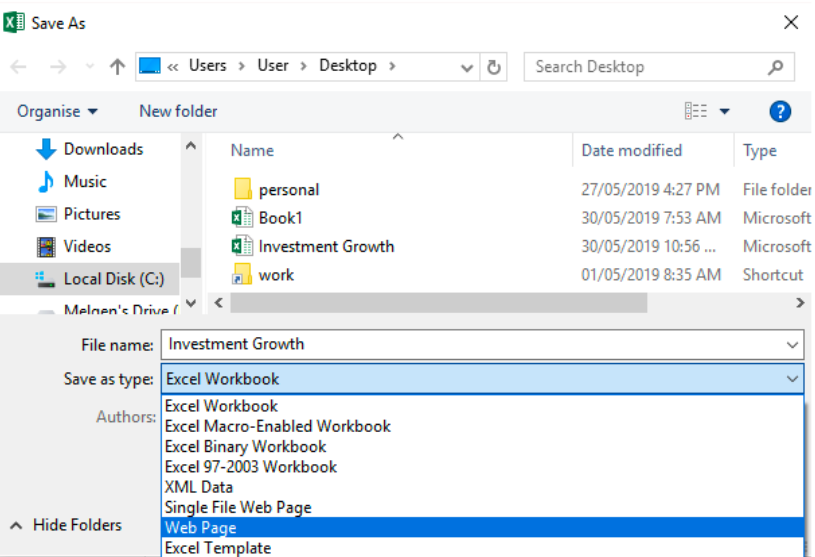Refresh the Desktop folder view
The width and height of the screenshot is (815, 557).
click(x=494, y=67)
